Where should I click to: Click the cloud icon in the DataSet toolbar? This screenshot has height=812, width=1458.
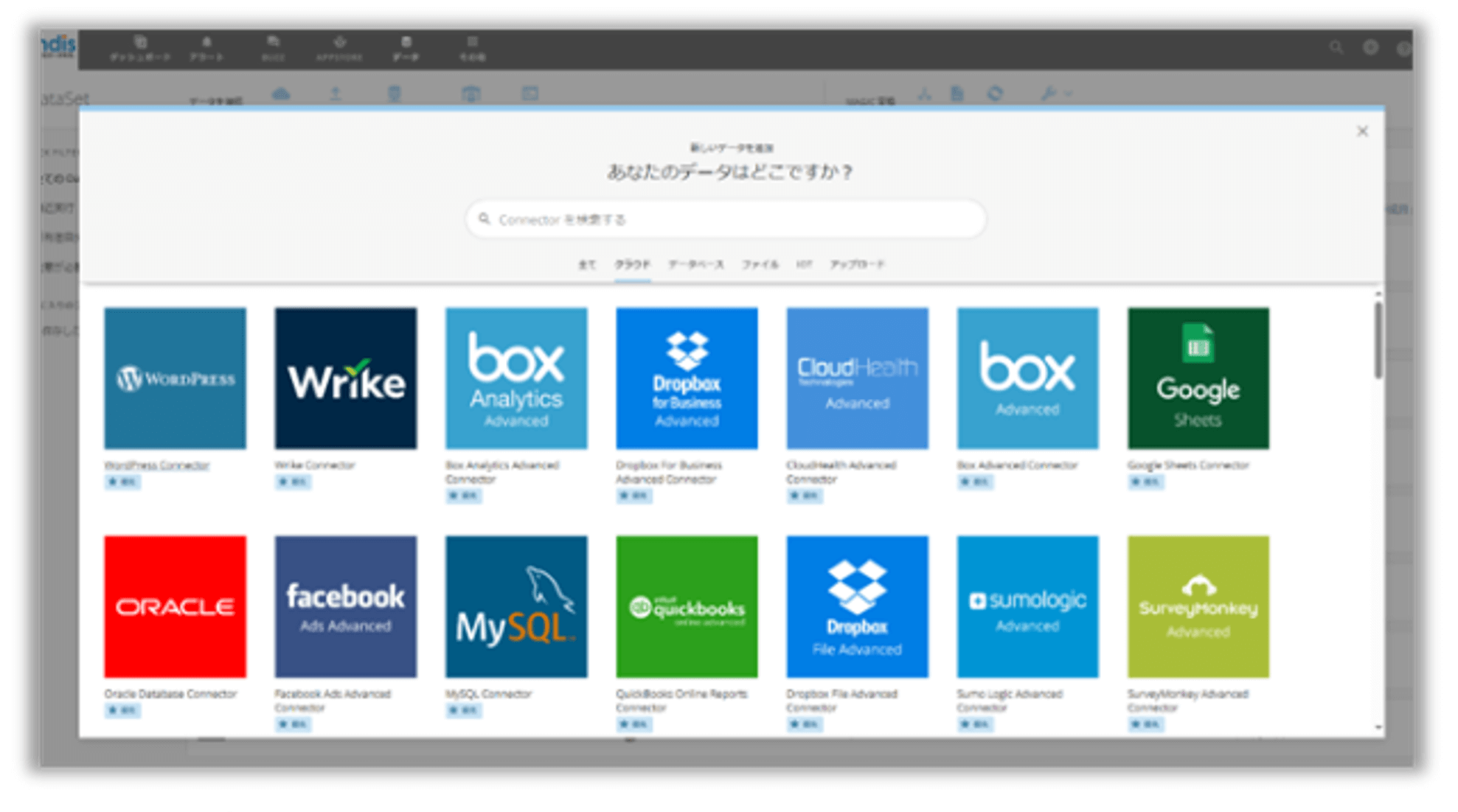tap(281, 94)
